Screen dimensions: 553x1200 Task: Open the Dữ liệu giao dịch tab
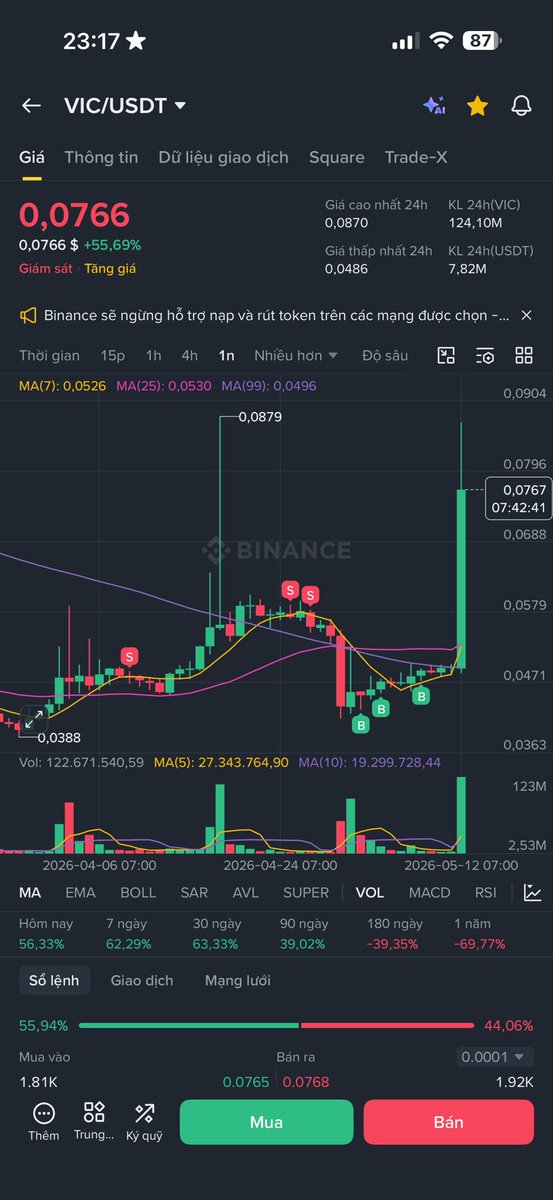coord(223,157)
